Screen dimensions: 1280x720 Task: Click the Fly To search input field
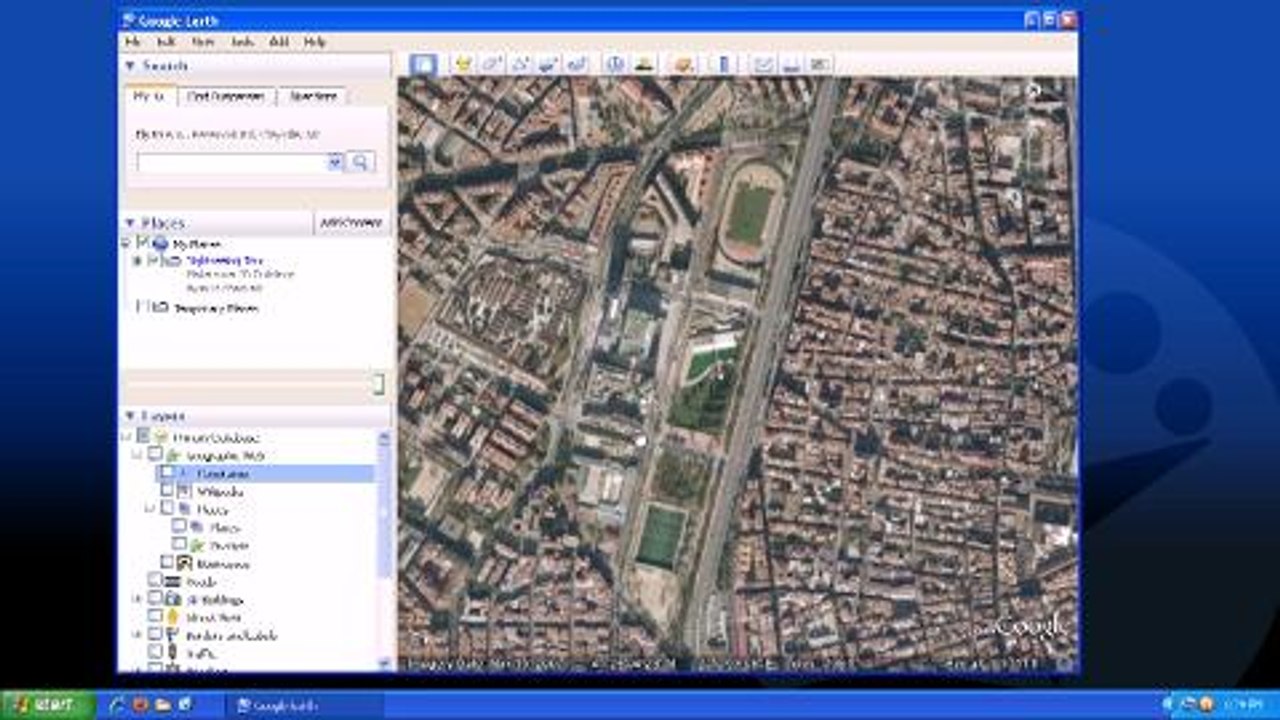pos(233,161)
